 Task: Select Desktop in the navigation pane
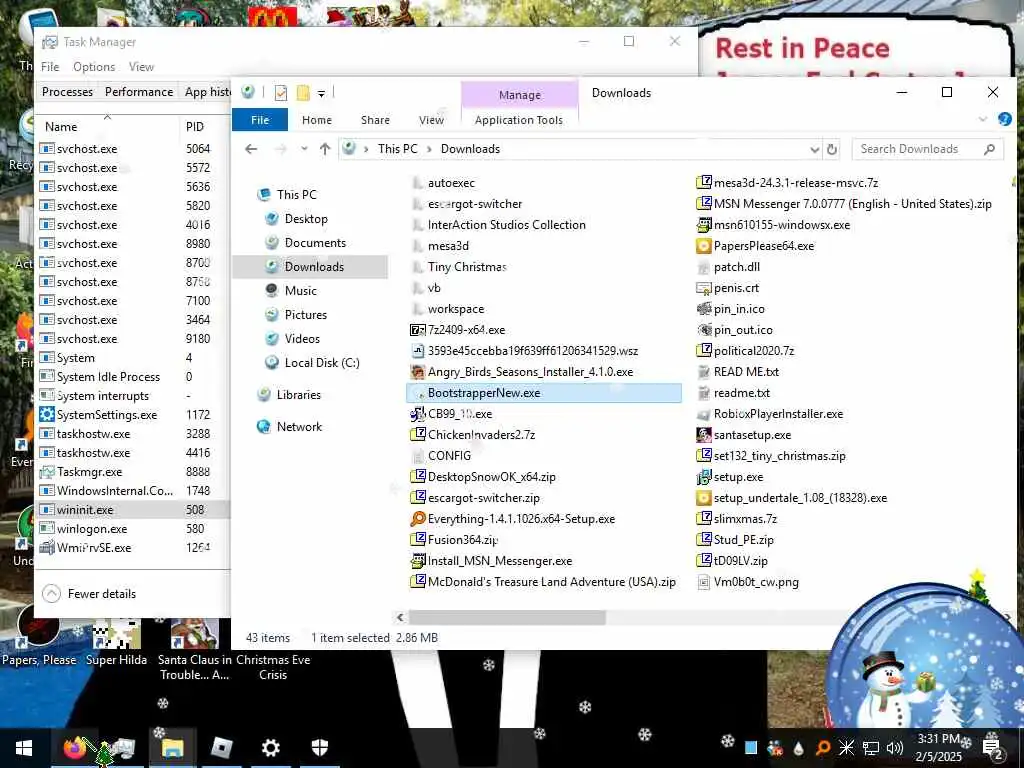[306, 219]
